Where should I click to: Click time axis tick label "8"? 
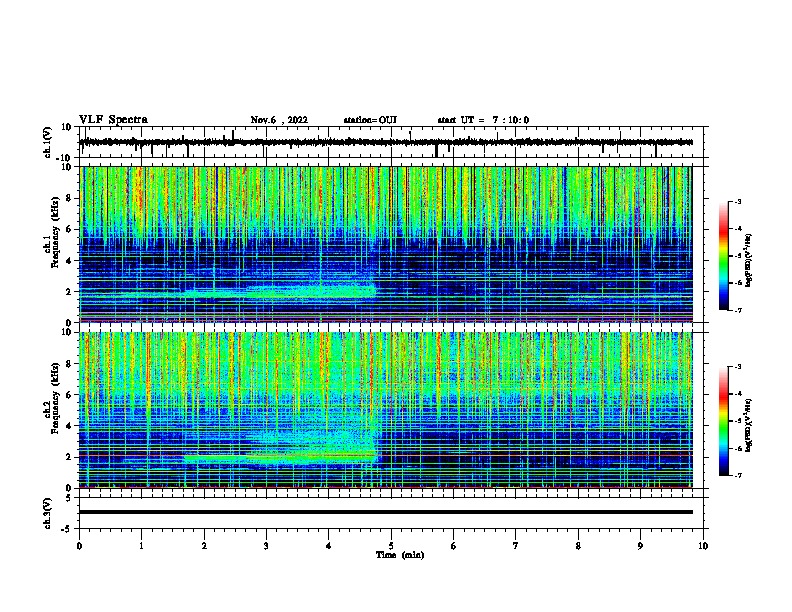[x=578, y=546]
